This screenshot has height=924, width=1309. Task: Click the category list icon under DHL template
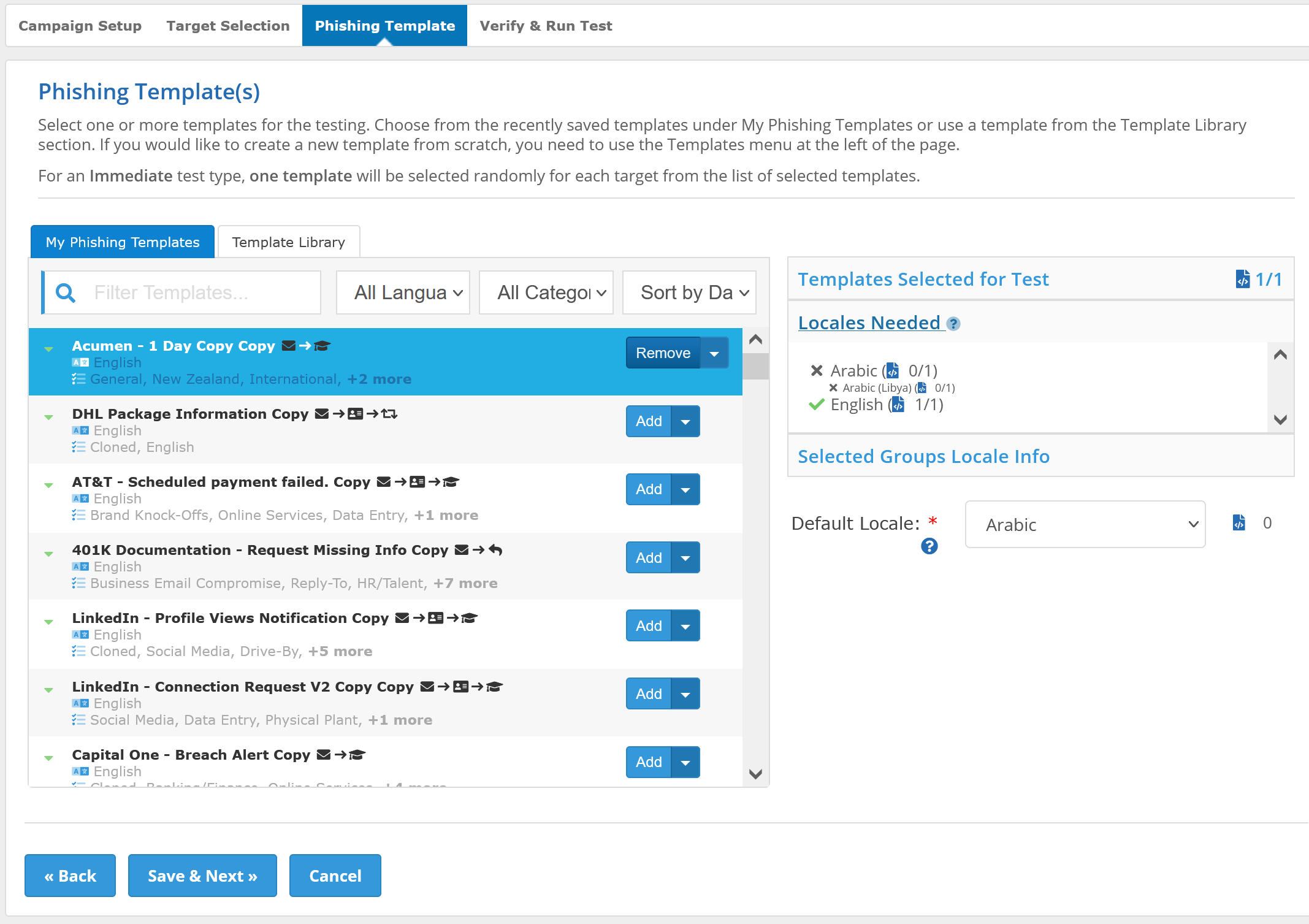pyautogui.click(x=78, y=447)
